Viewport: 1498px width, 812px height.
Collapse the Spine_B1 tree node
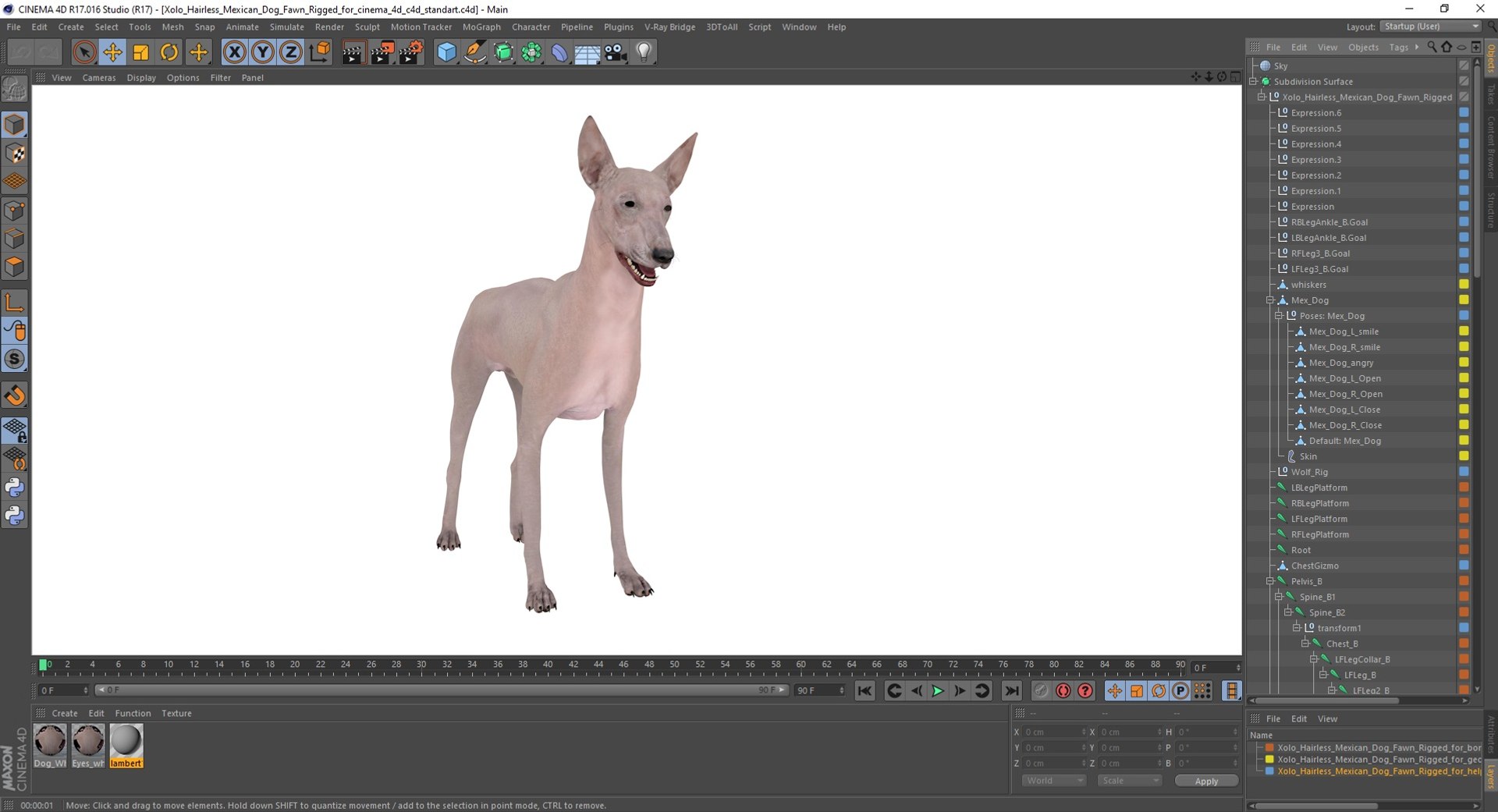[1279, 597]
